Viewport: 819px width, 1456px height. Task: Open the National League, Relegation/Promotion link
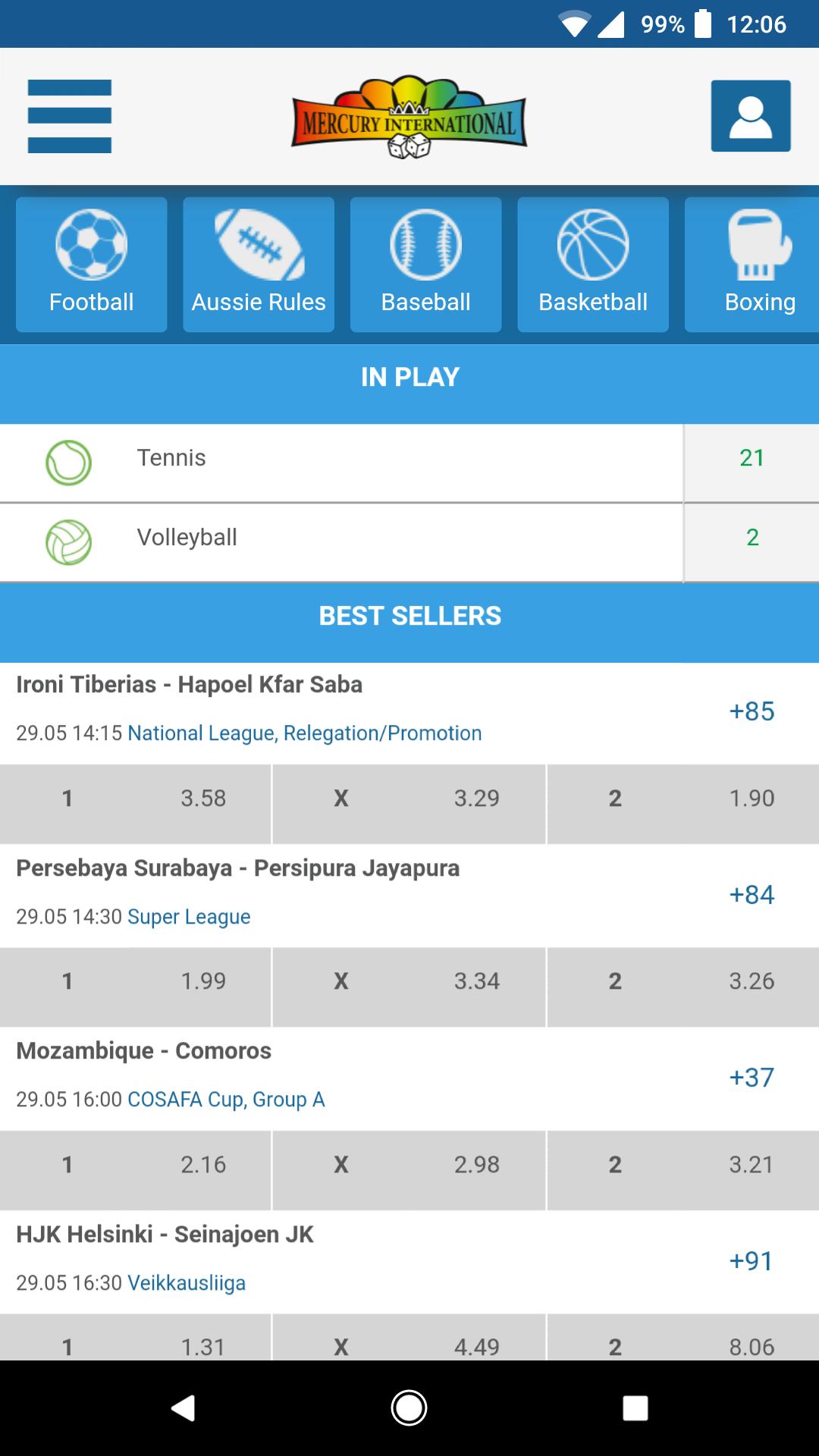coord(304,733)
